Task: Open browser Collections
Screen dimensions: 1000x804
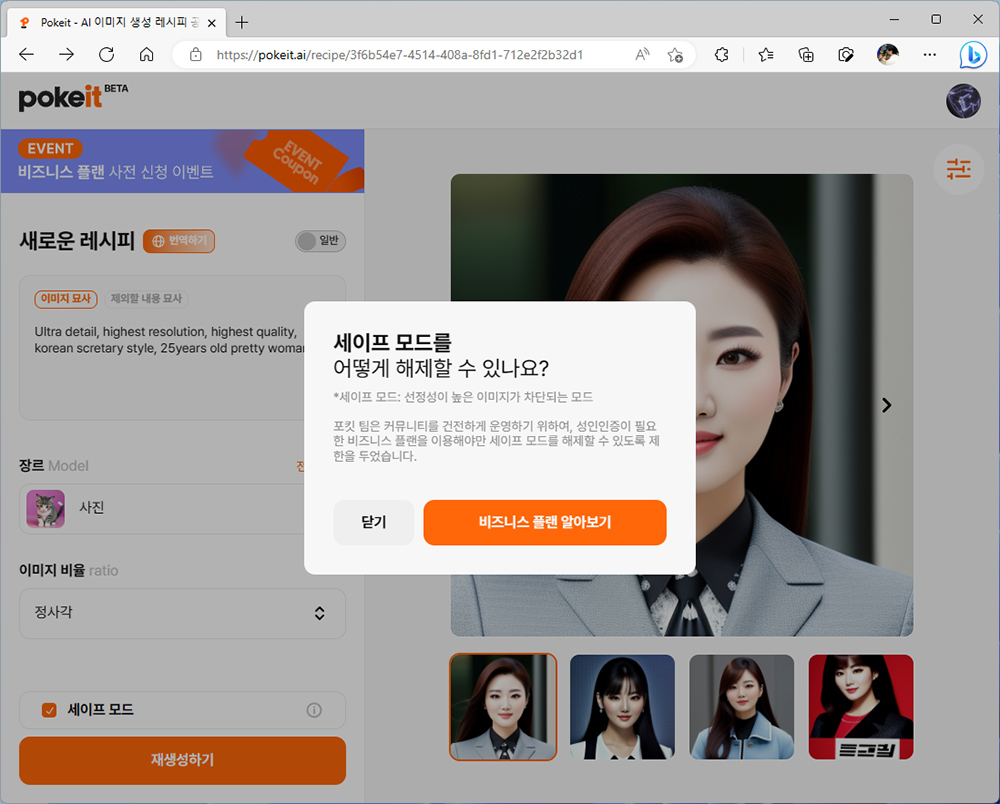Action: (x=806, y=55)
